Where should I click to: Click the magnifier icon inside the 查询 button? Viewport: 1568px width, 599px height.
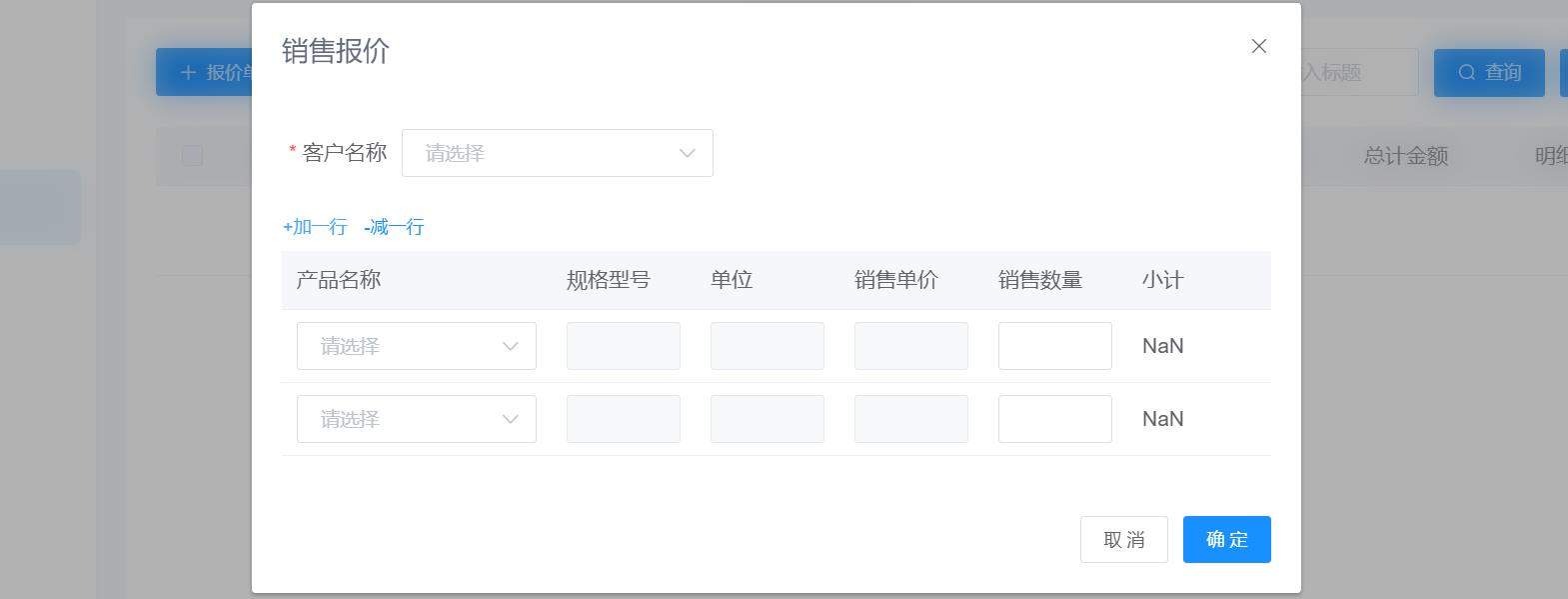click(x=1466, y=71)
